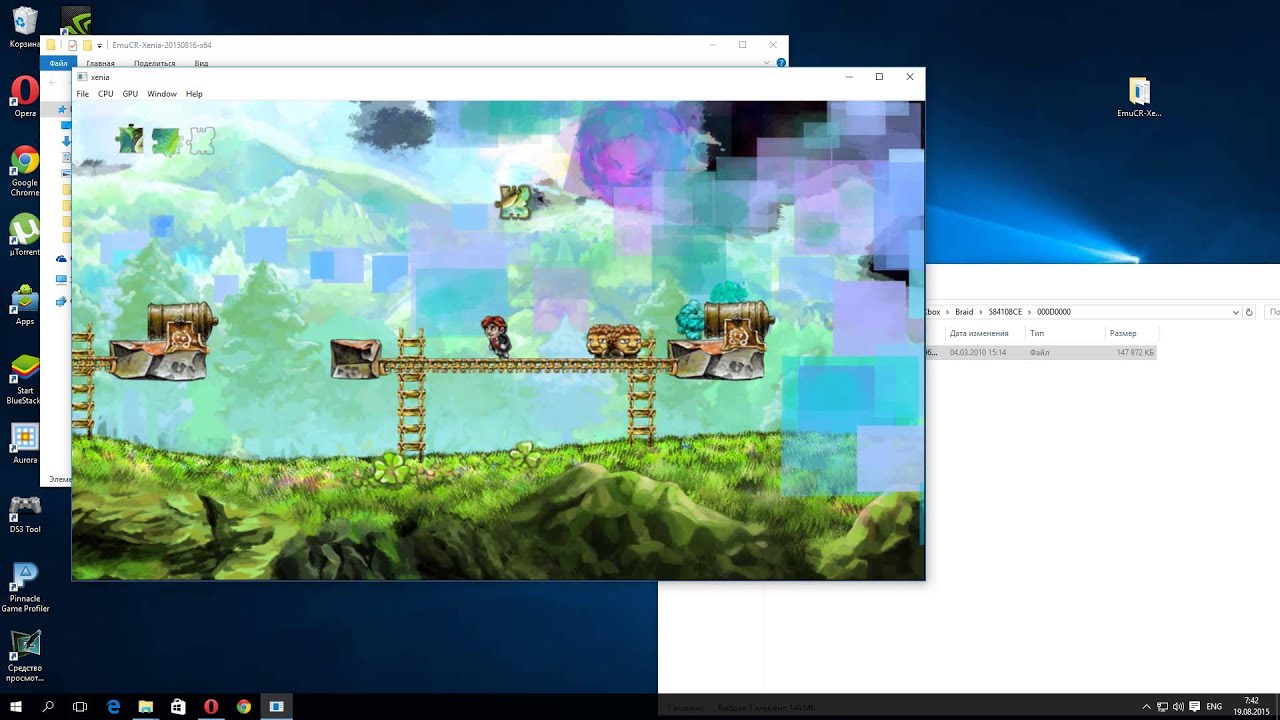The image size is (1280, 720).
Task: Open taskbar search magnifier
Action: coord(48,706)
